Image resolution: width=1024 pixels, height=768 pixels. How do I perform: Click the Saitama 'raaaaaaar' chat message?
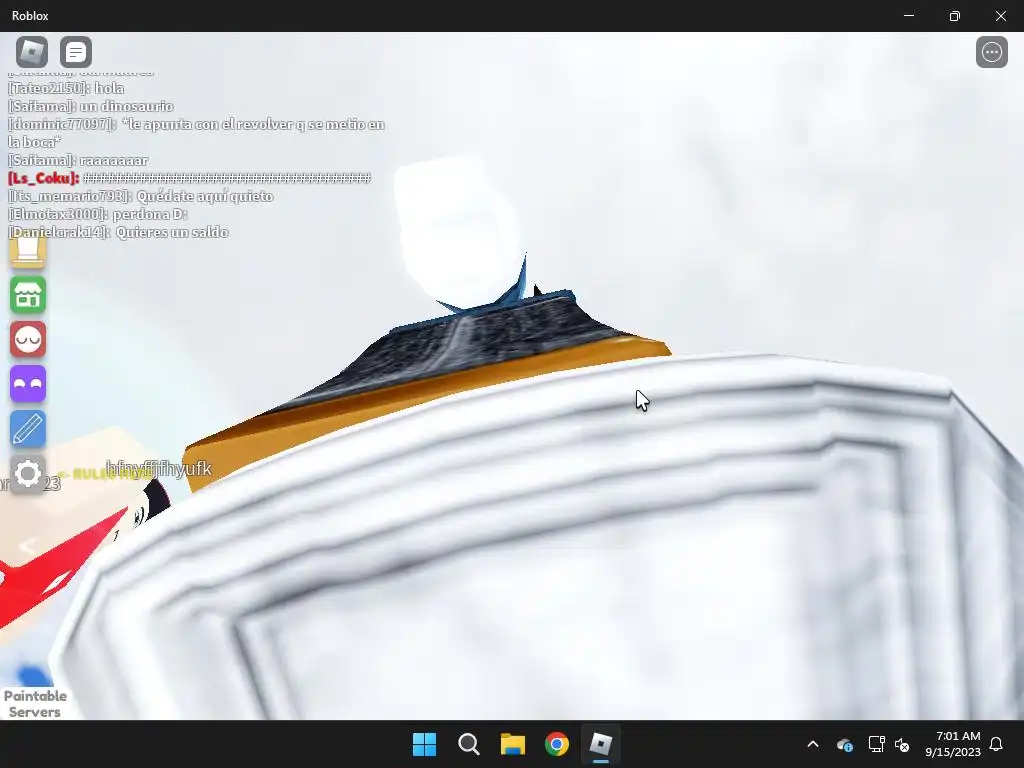coord(78,161)
